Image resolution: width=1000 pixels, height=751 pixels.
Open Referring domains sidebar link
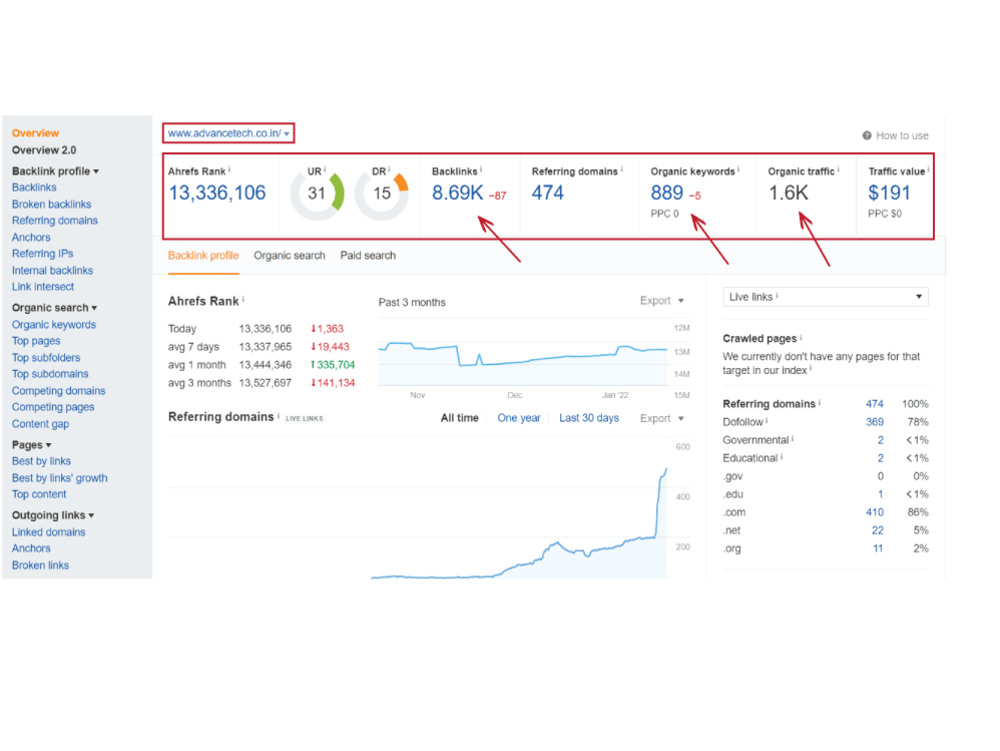coord(55,221)
